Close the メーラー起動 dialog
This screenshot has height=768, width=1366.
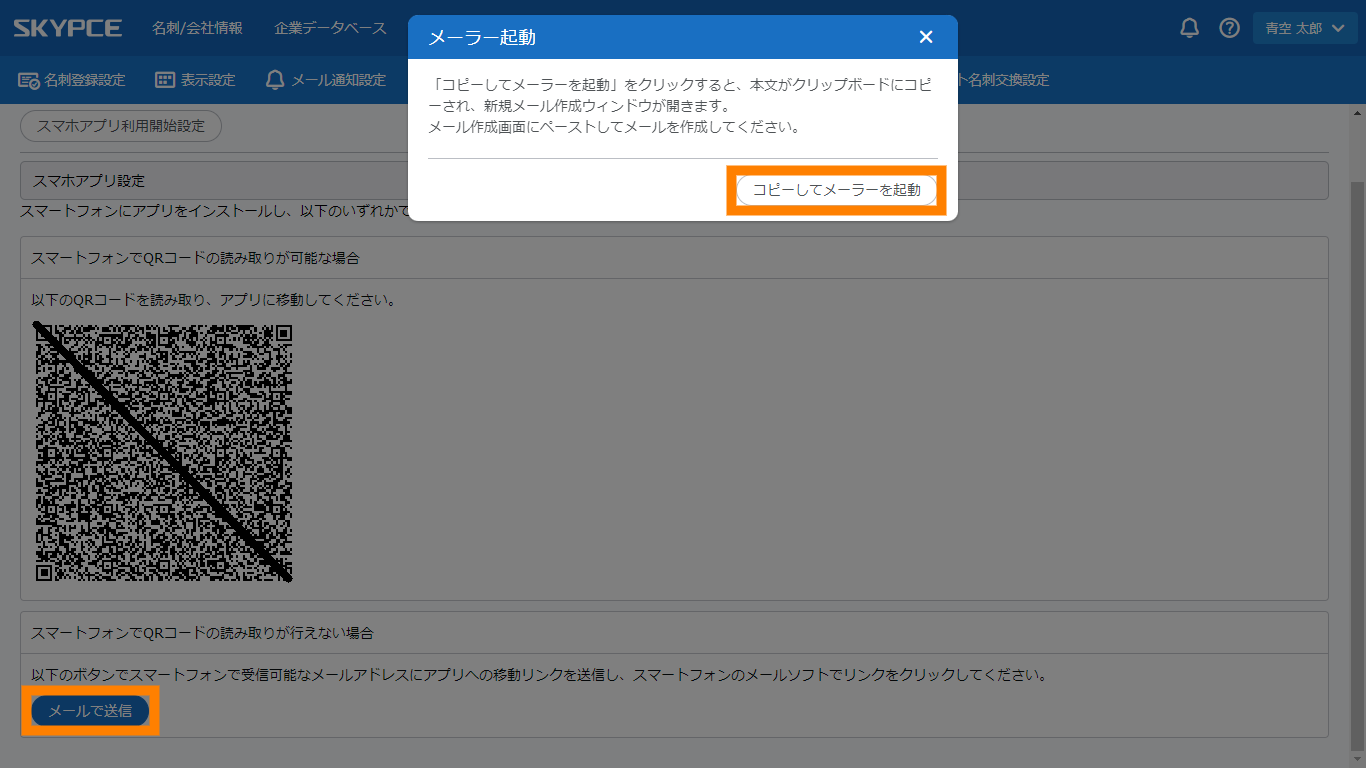click(925, 37)
